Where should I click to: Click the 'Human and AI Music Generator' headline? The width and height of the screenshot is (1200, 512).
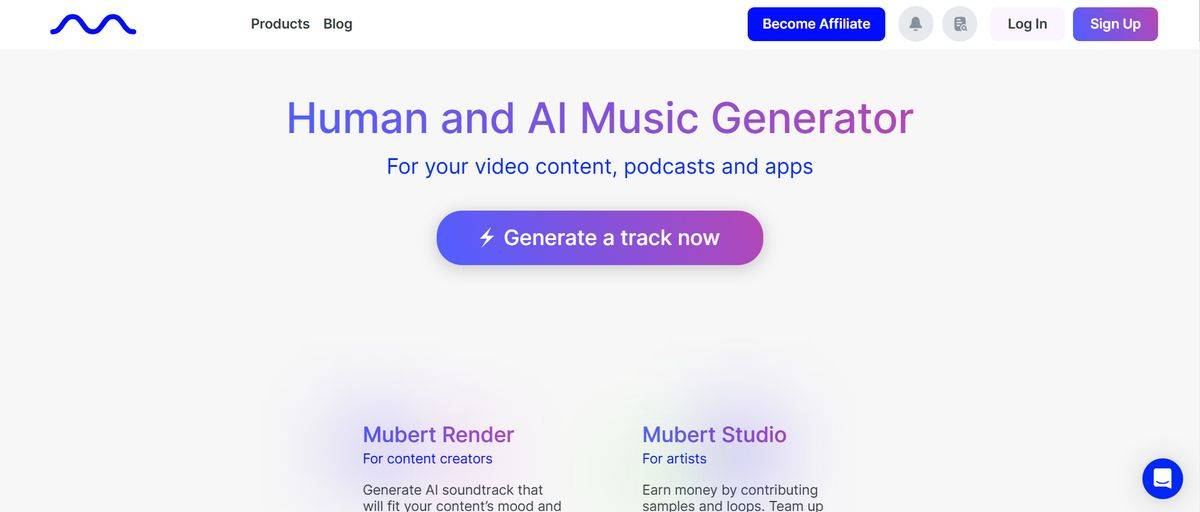[x=600, y=118]
